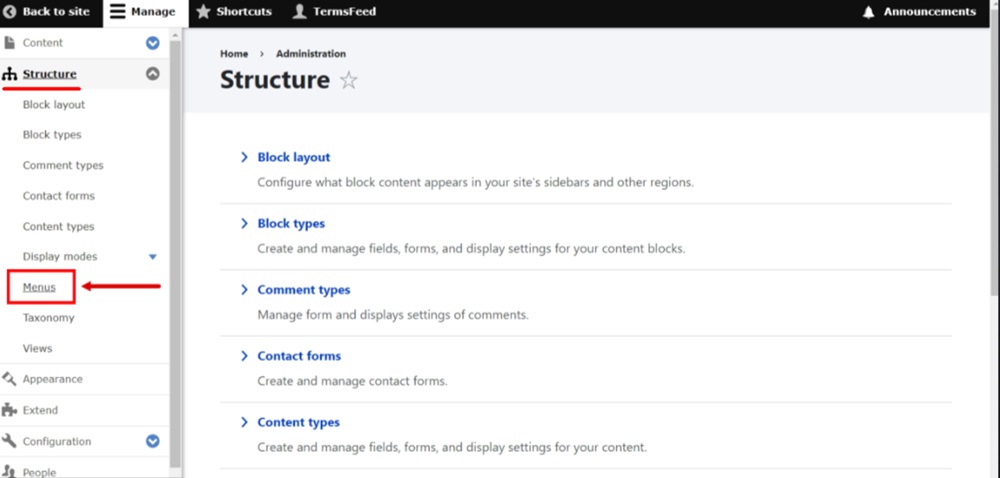This screenshot has height=478, width=1000.
Task: Open People in sidebar
Action: pyautogui.click(x=40, y=472)
